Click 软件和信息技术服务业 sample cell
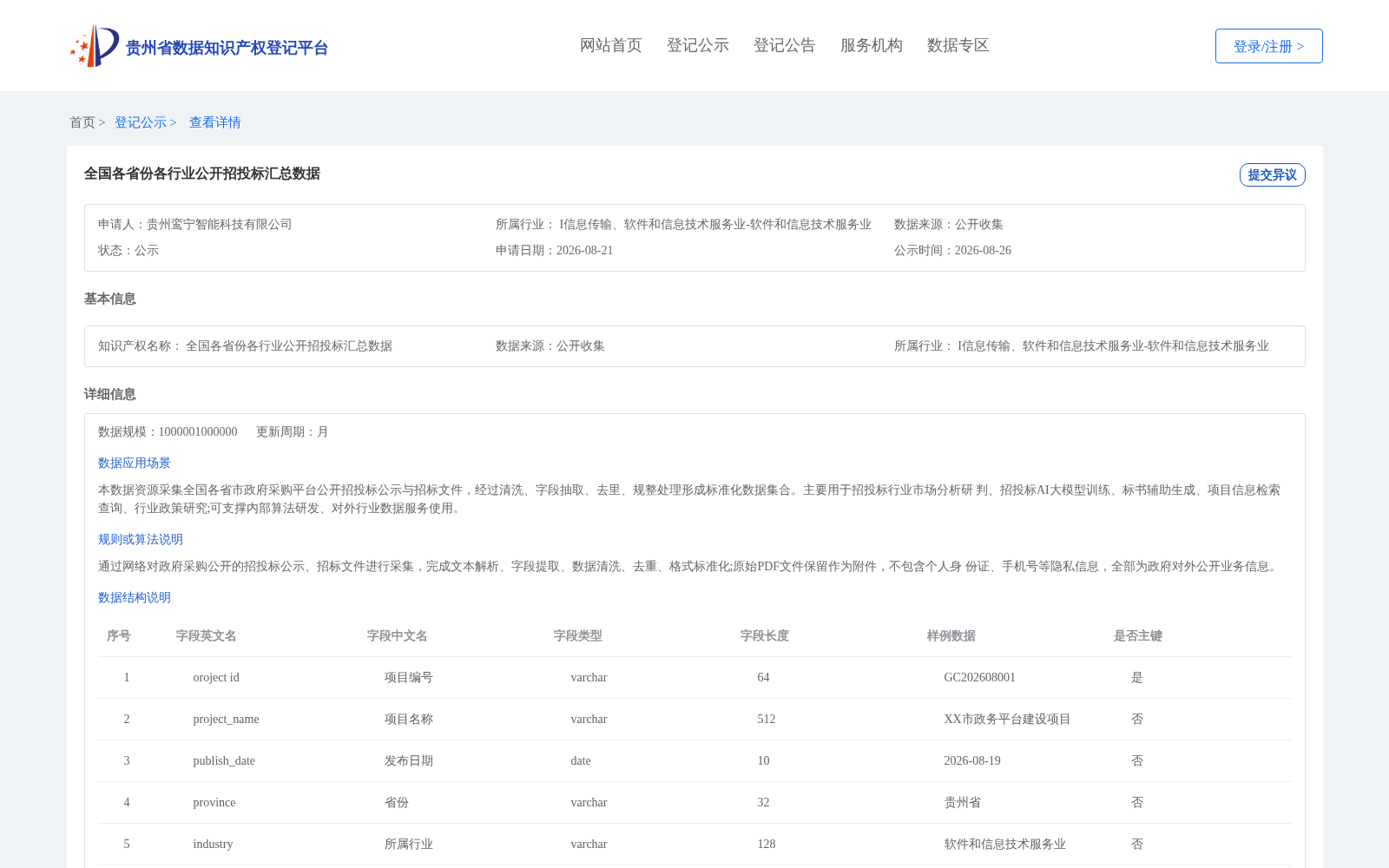The width and height of the screenshot is (1389, 868). pyautogui.click(x=1005, y=844)
